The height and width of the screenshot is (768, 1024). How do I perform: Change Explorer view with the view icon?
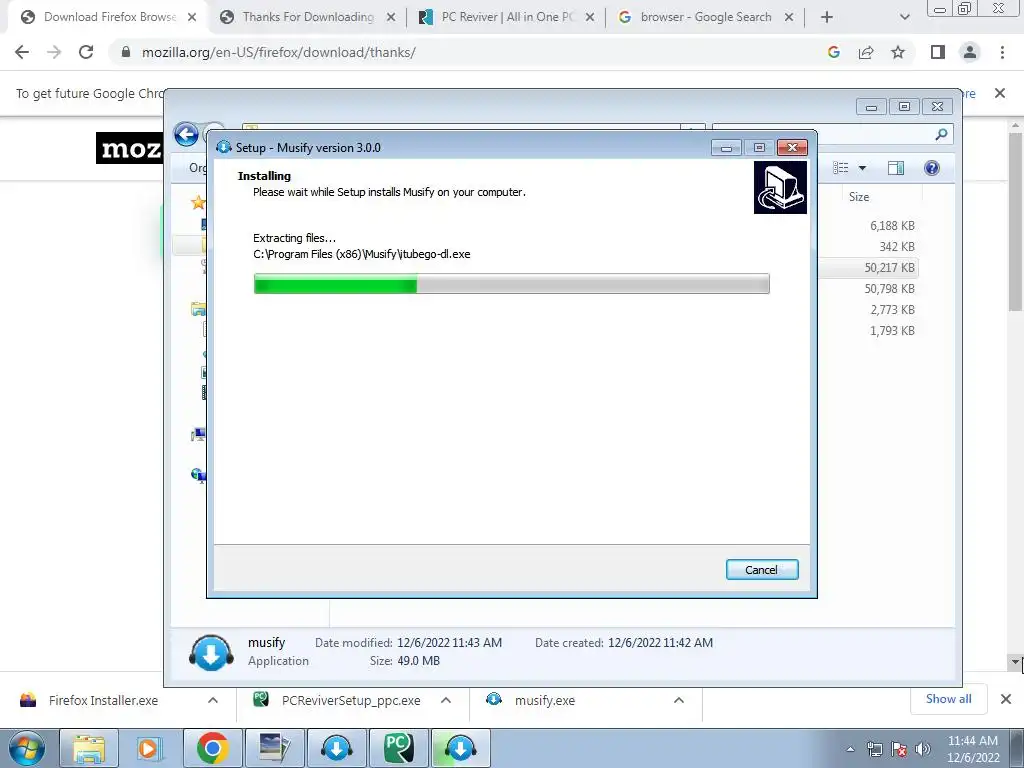[x=841, y=168]
